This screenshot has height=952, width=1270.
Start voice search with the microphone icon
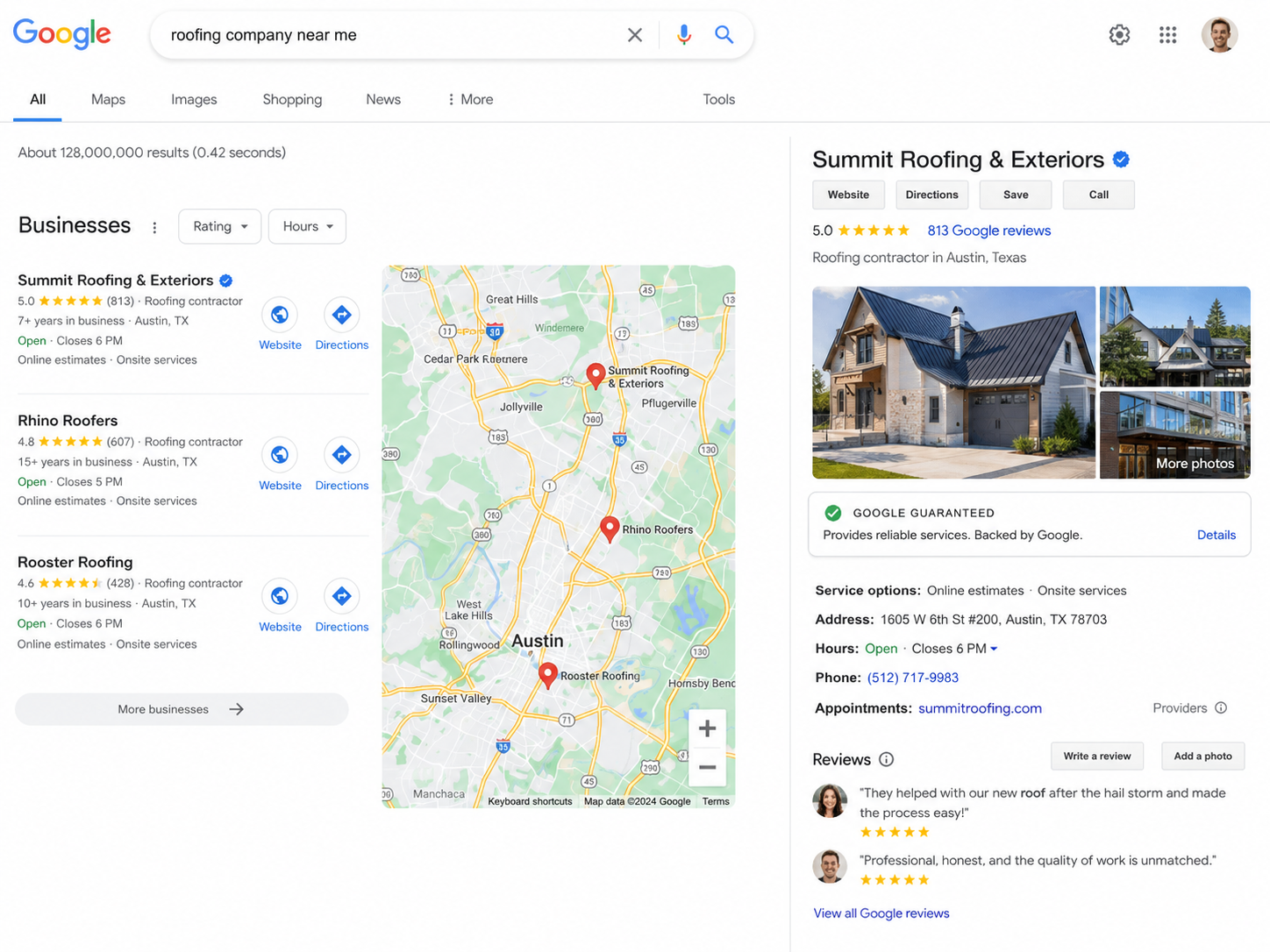click(x=684, y=35)
